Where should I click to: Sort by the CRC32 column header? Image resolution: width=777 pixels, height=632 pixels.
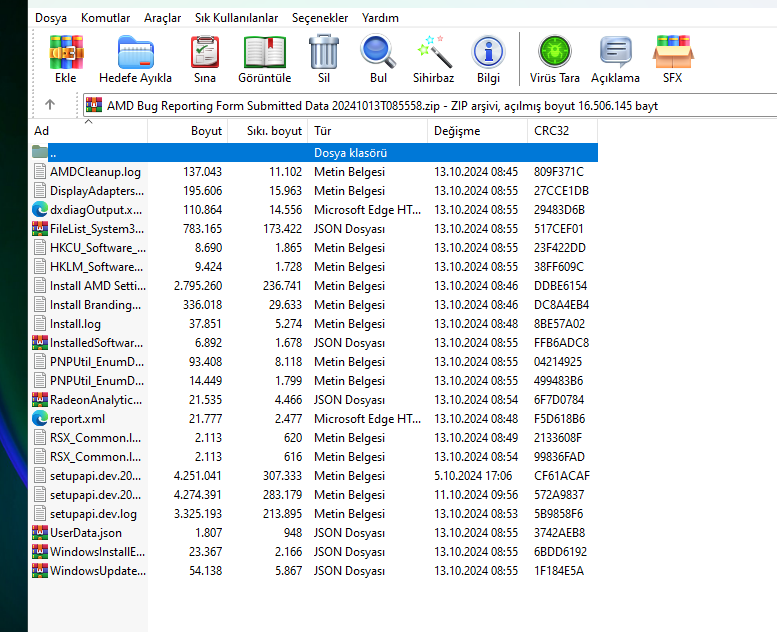coord(562,131)
